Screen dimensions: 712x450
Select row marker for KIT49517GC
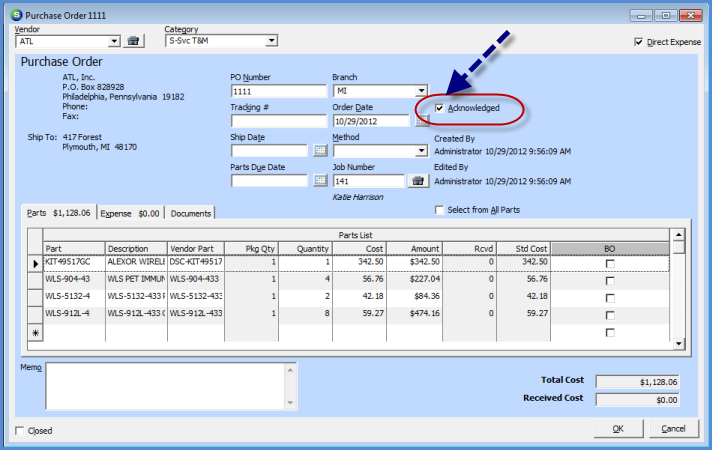click(x=35, y=263)
